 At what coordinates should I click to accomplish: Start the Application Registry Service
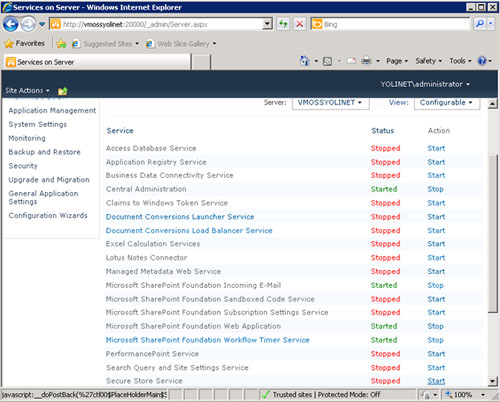tap(436, 162)
